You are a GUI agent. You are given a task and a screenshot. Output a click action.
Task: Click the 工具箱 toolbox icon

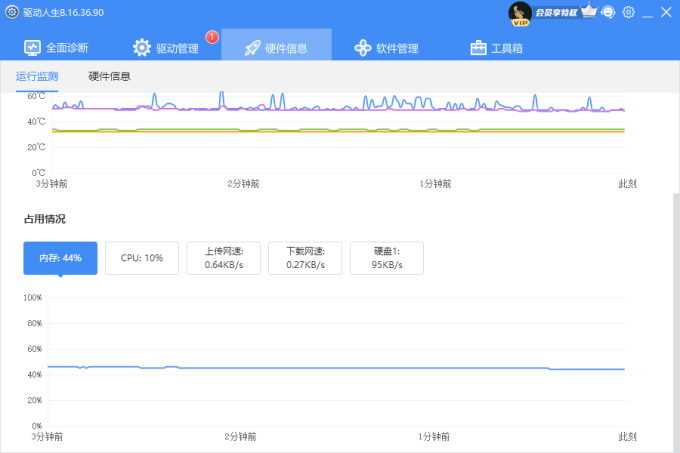point(478,48)
